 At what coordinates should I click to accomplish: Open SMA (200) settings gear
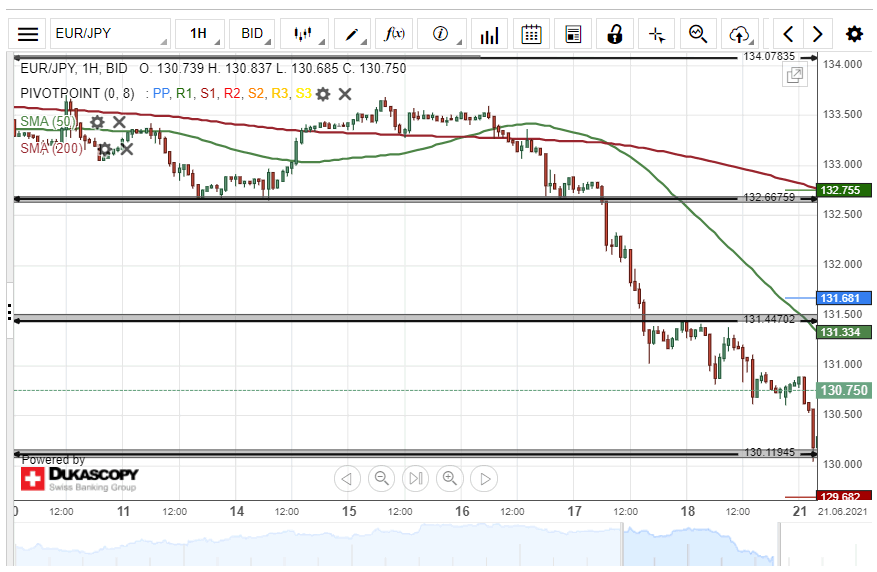point(105,149)
